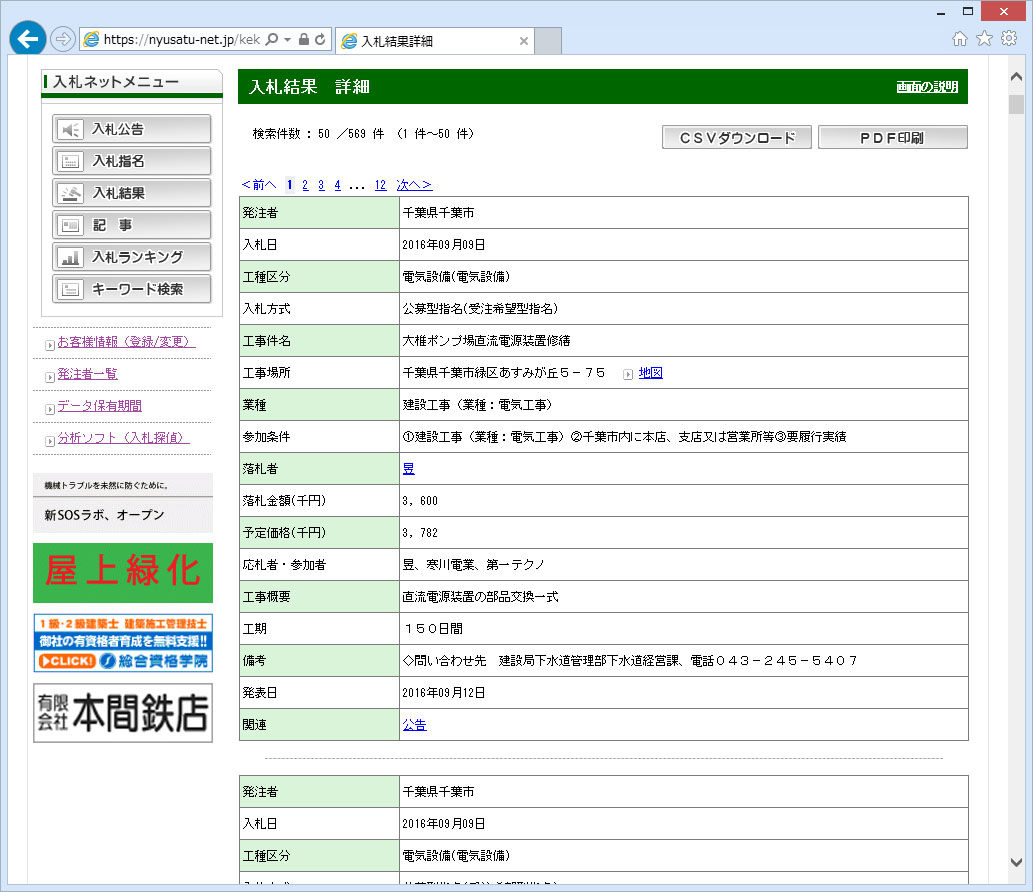Image resolution: width=1033 pixels, height=892 pixels.
Task: Open データ保有期間 link
Action: pos(99,406)
